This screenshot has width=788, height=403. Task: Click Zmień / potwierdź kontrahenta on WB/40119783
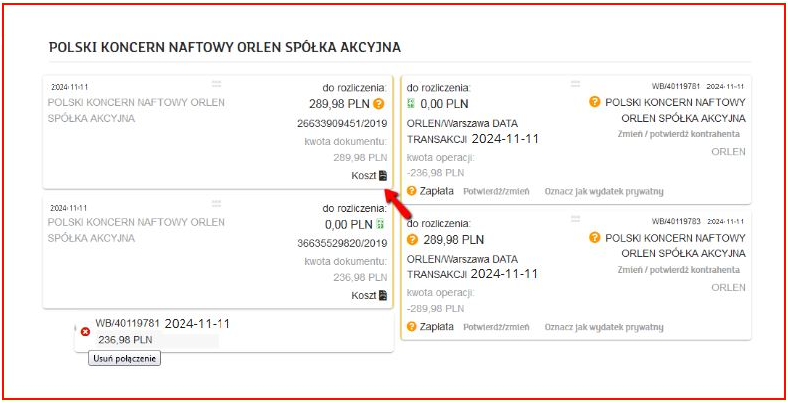[x=678, y=270]
